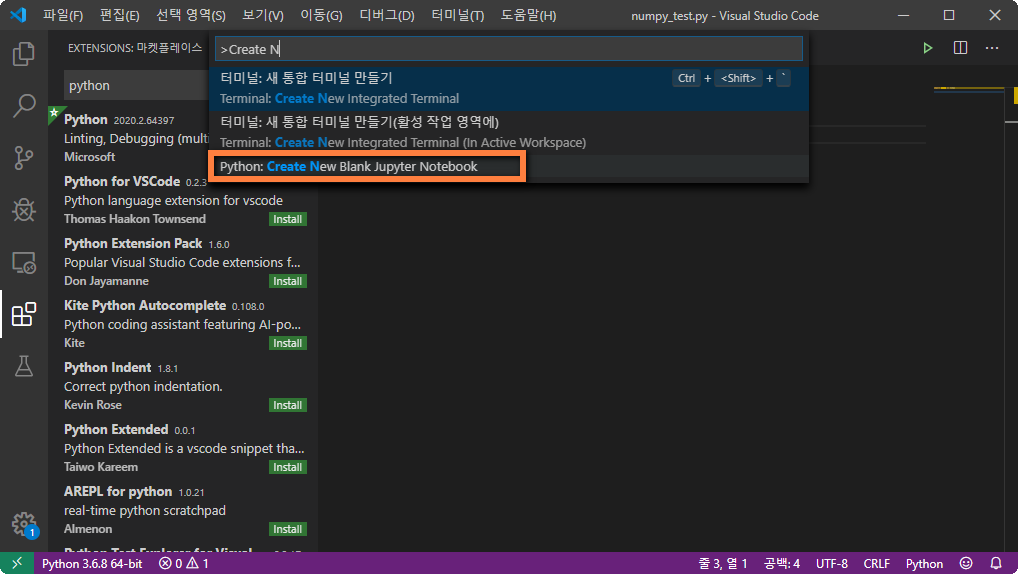Open notifications bell in status bar
This screenshot has width=1018, height=574.
pos(996,563)
